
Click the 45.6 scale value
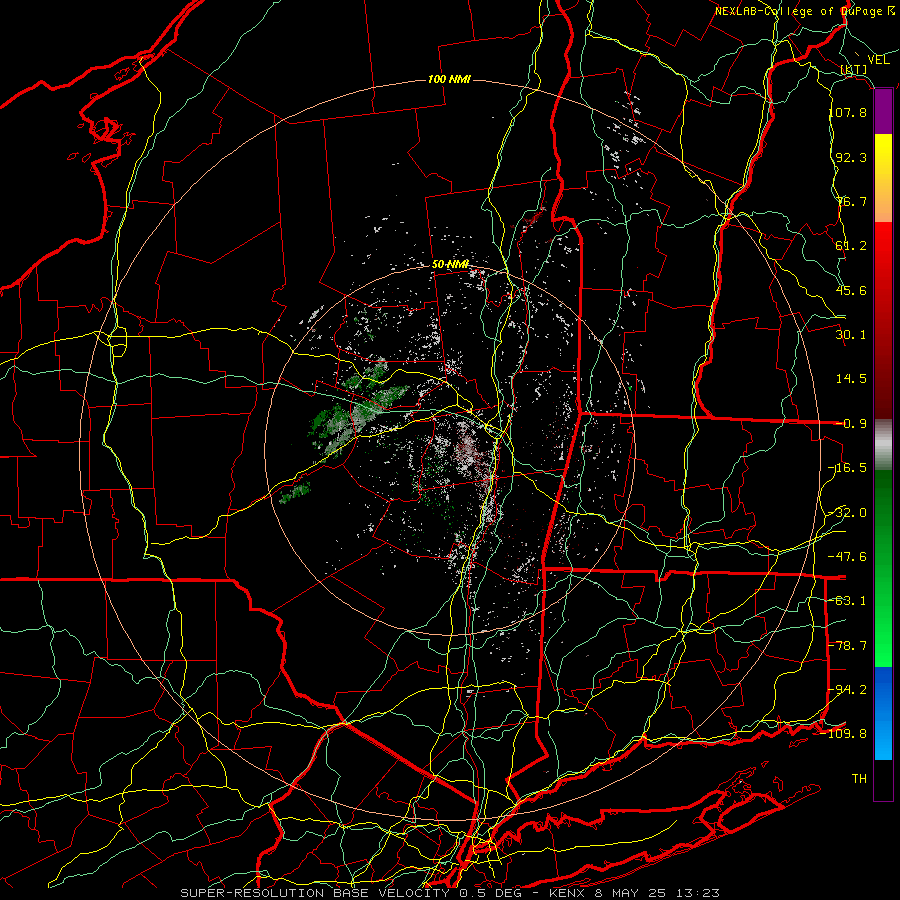[x=851, y=290]
